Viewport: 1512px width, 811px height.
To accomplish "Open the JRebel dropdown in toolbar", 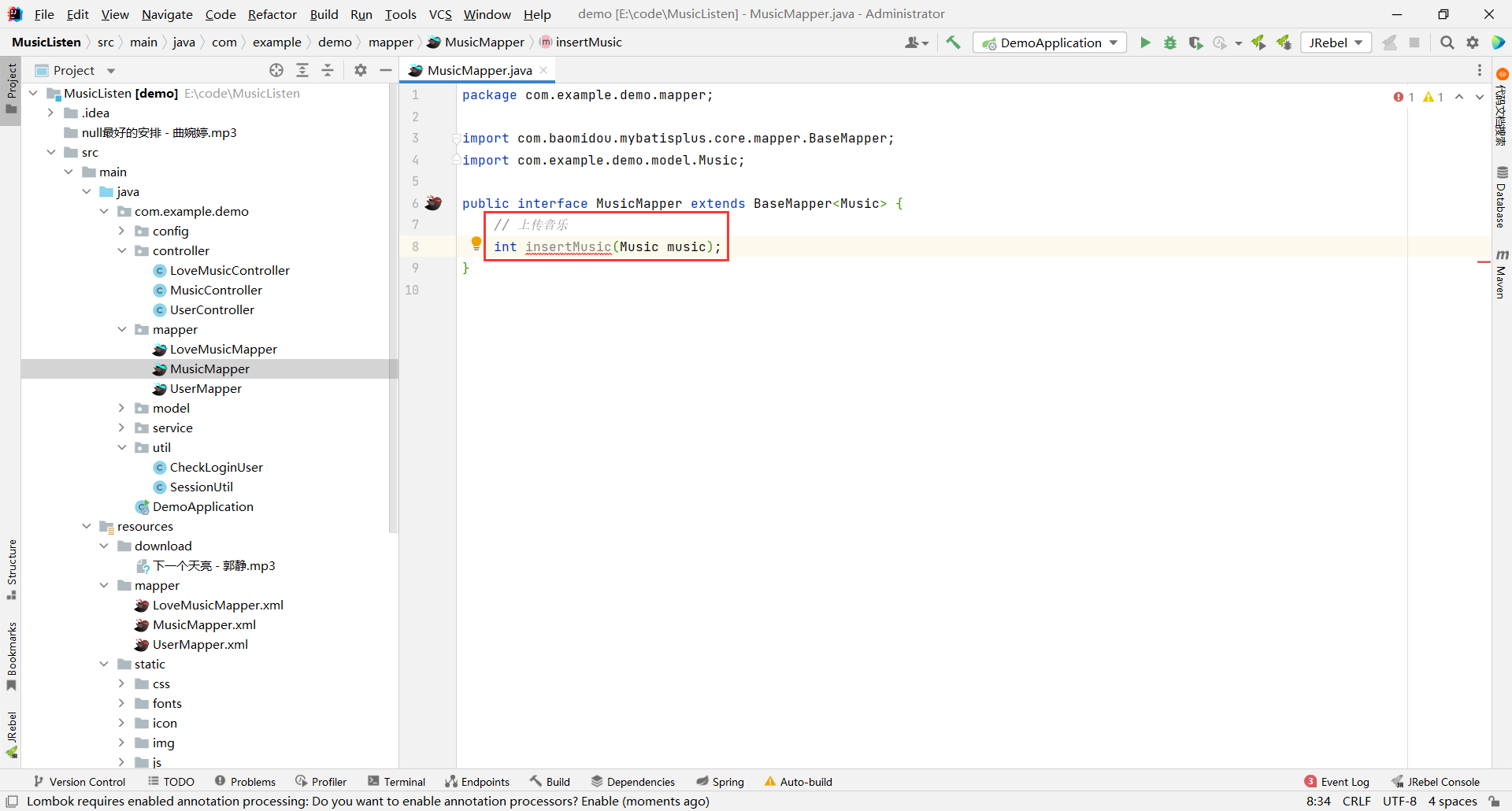I will (x=1336, y=43).
